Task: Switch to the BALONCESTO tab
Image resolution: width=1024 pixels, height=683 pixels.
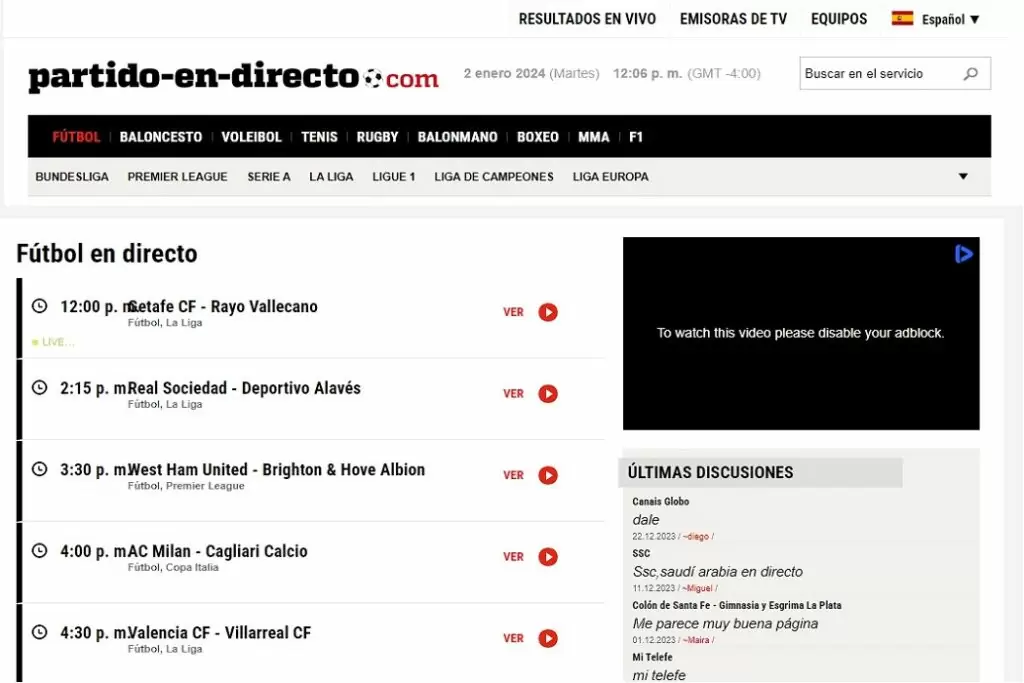Action: (x=161, y=137)
